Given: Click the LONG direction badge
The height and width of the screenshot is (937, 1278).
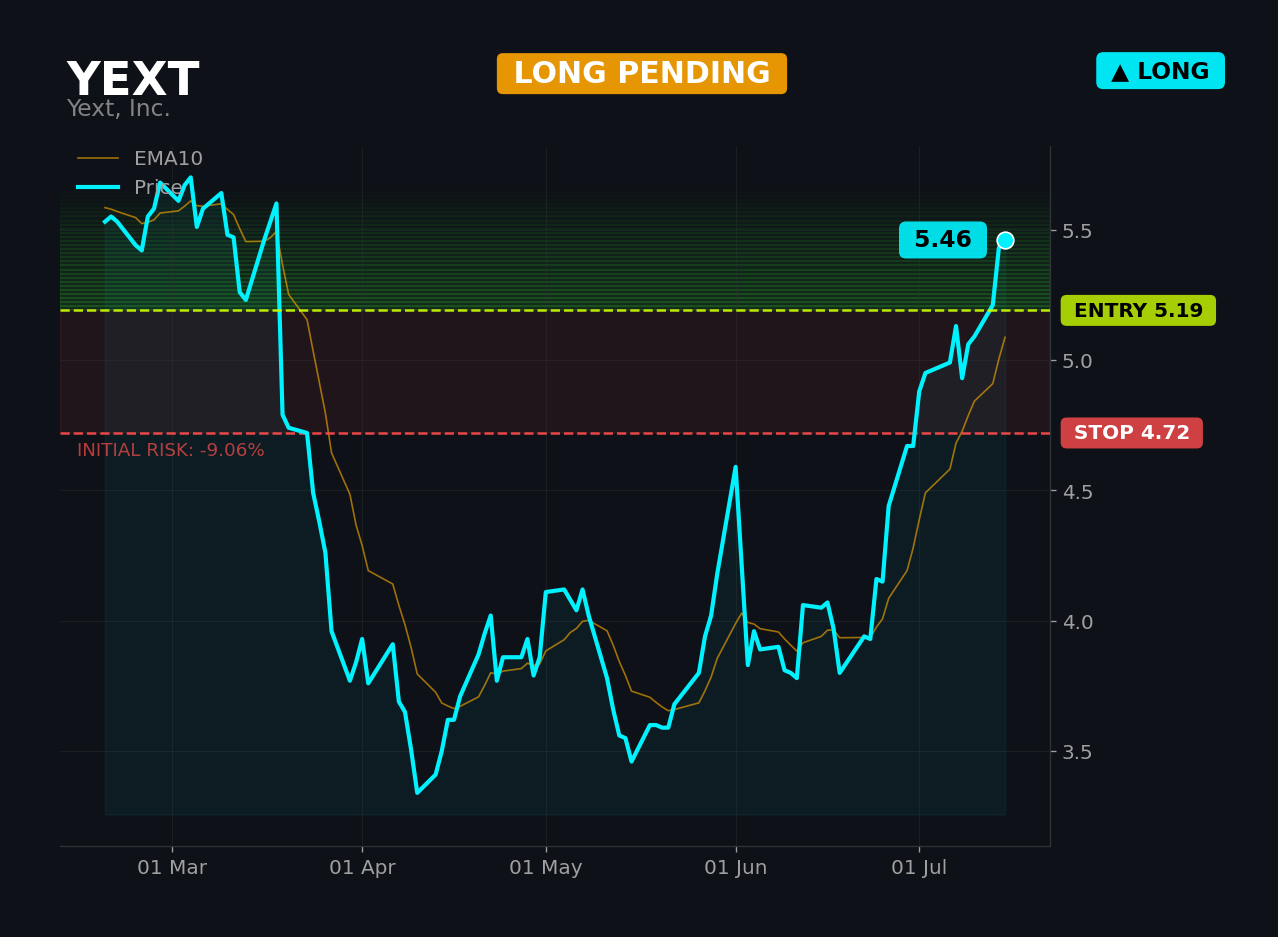Looking at the screenshot, I should [1160, 71].
